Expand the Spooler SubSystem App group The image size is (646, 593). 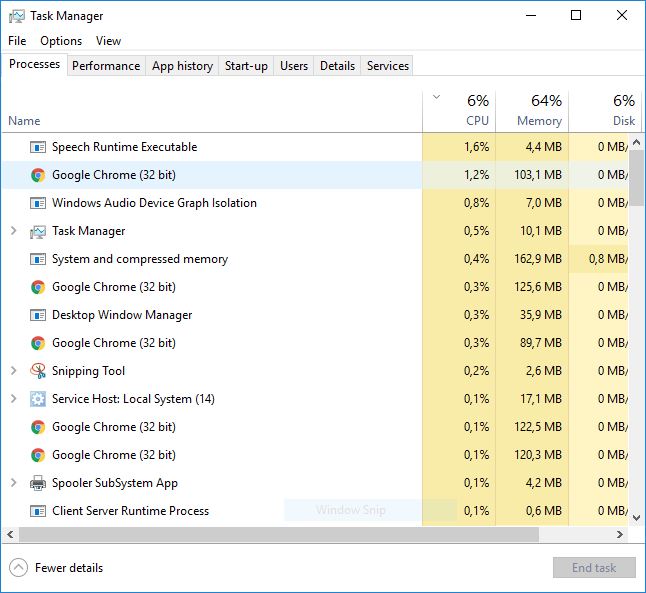click(14, 483)
